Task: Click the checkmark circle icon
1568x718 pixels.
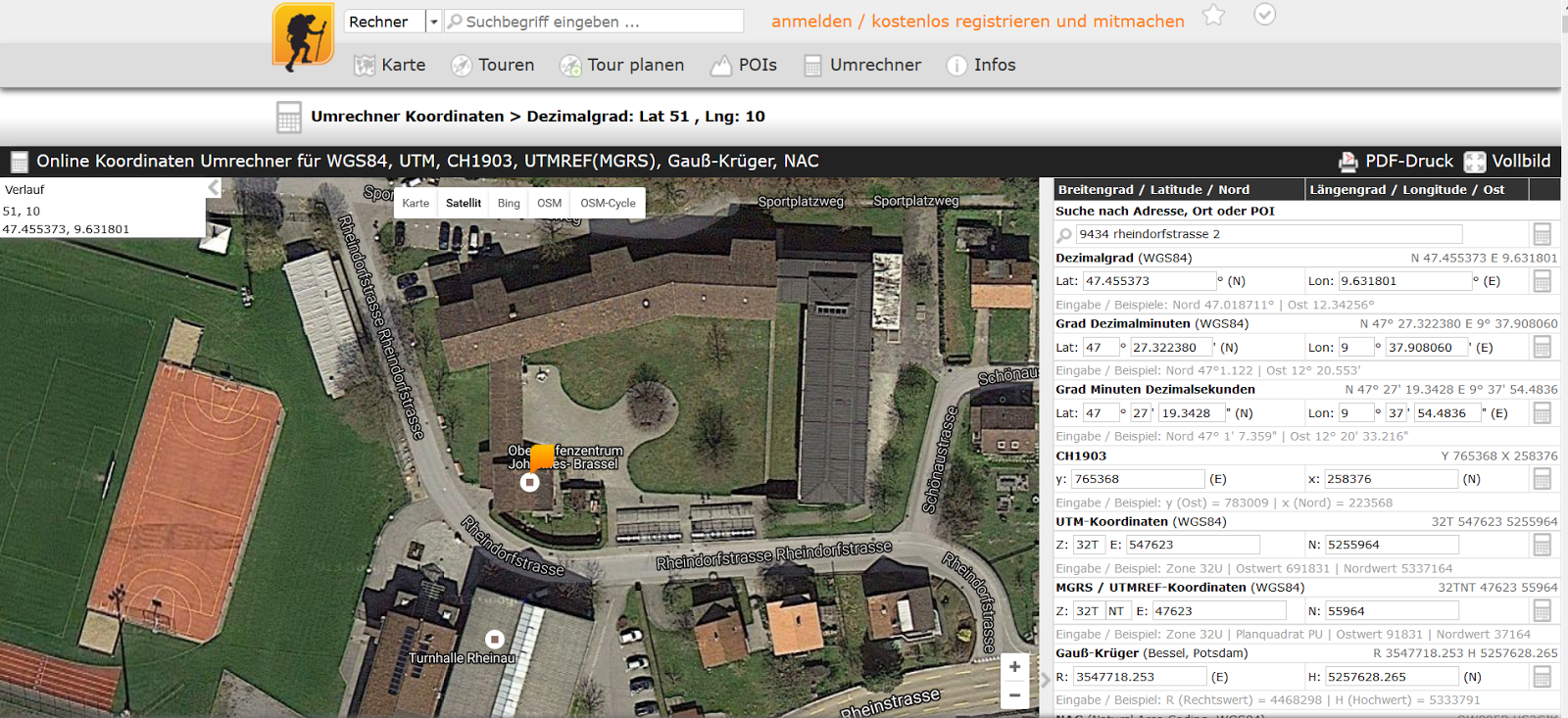Action: (1265, 15)
